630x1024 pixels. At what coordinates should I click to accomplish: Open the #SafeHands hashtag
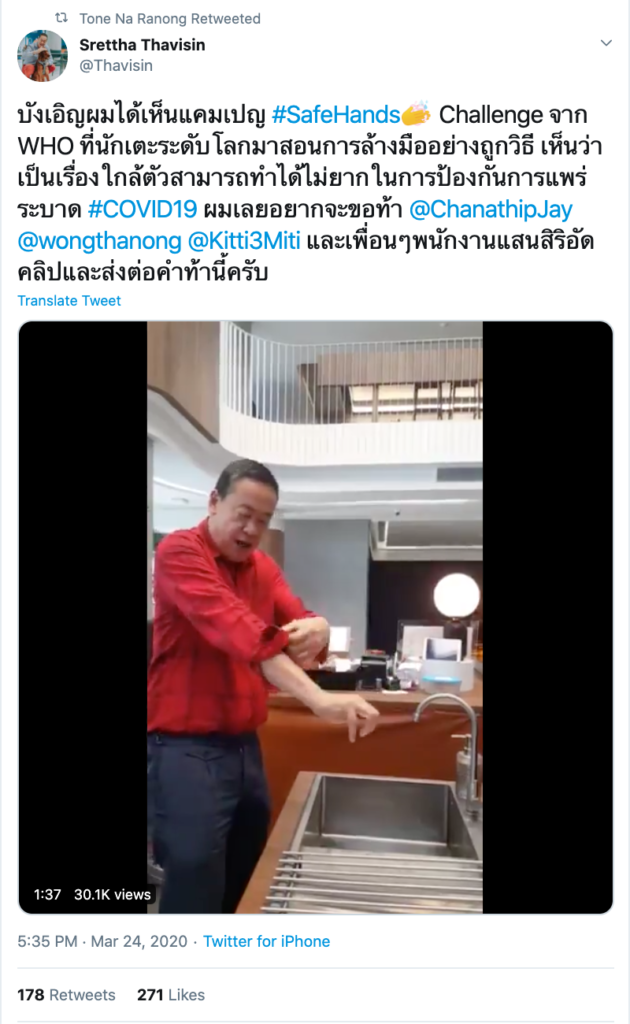336,115
